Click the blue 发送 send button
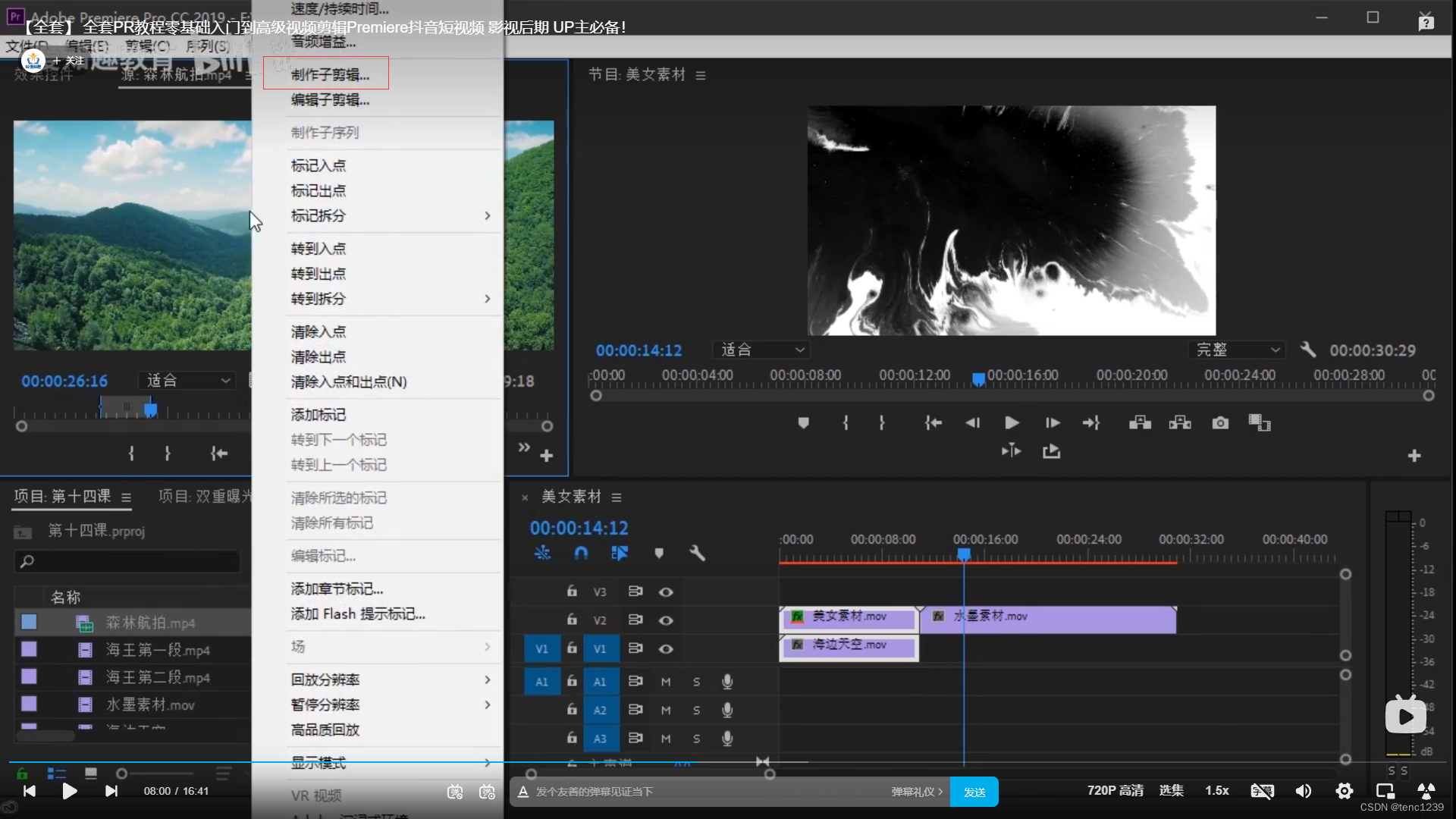Screen dimensions: 1456x819 (974, 792)
